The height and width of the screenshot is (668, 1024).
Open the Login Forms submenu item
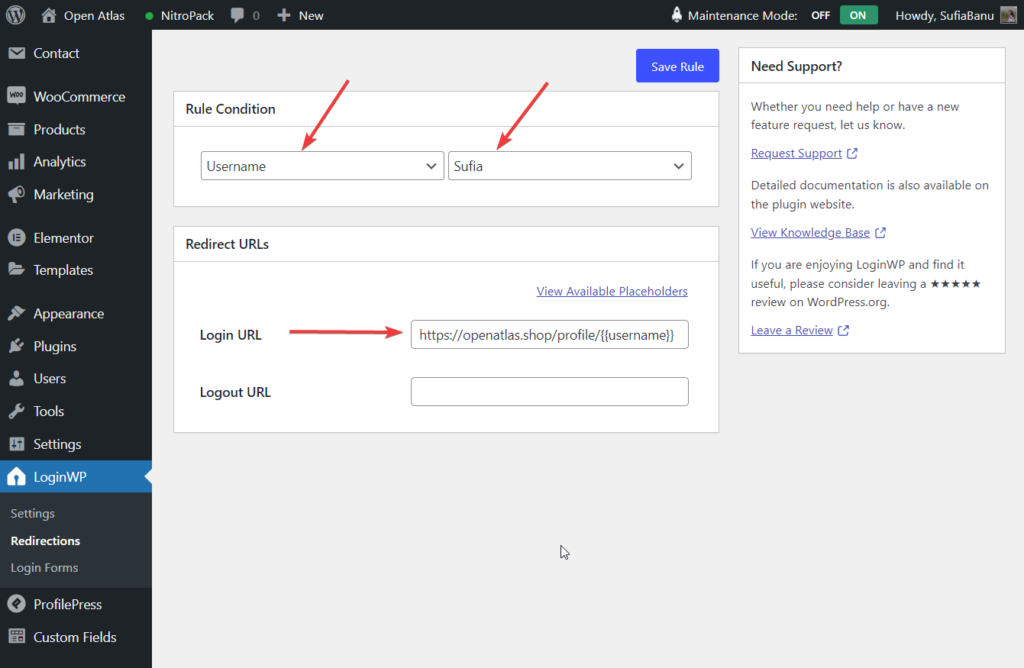pos(44,567)
